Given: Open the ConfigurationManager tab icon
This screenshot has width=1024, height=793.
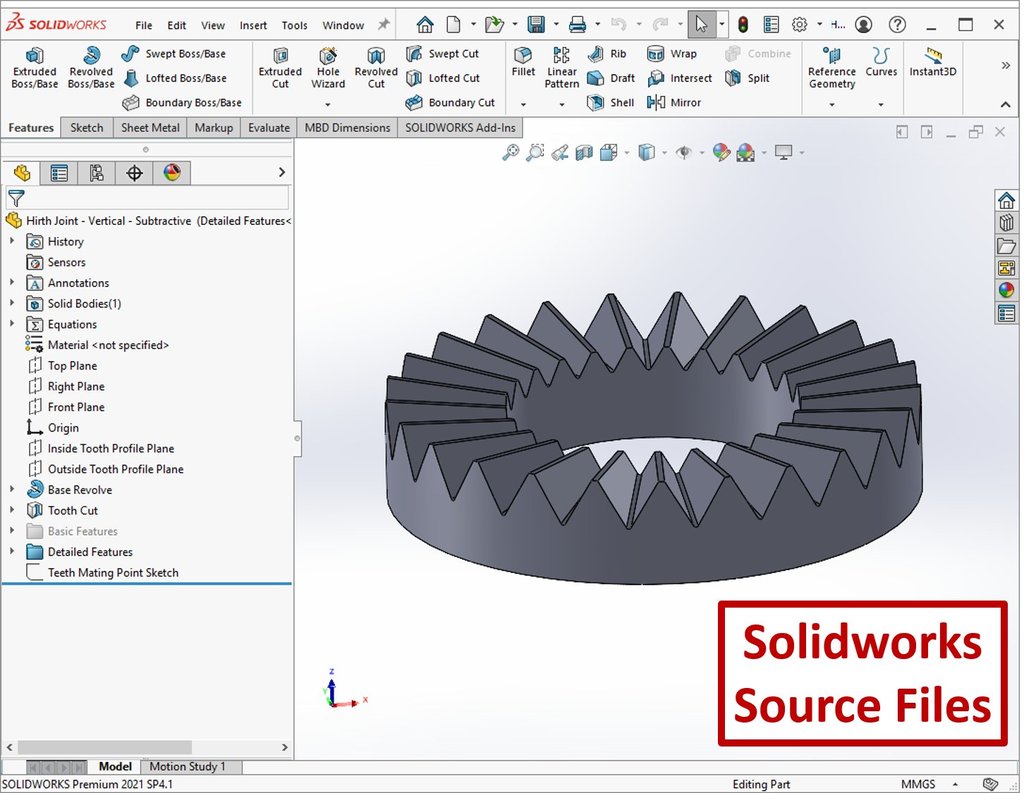Looking at the screenshot, I should tap(96, 173).
